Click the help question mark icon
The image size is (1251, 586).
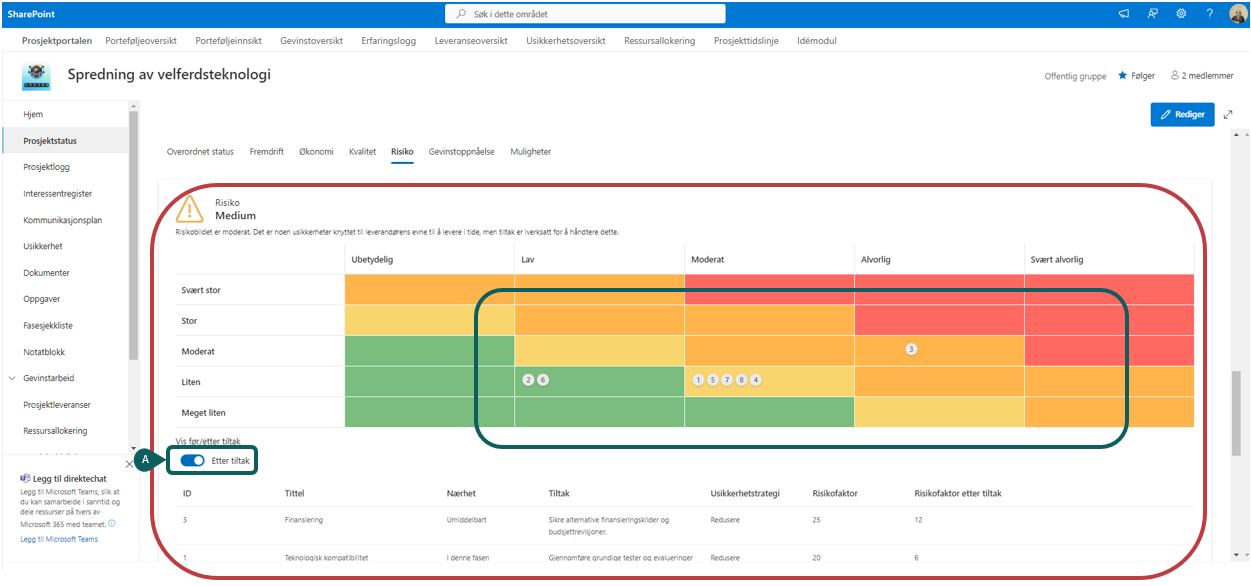(1209, 14)
